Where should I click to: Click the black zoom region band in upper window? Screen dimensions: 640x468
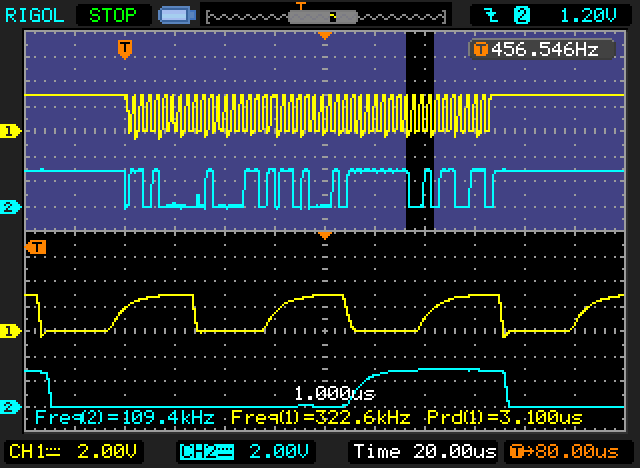(420, 131)
